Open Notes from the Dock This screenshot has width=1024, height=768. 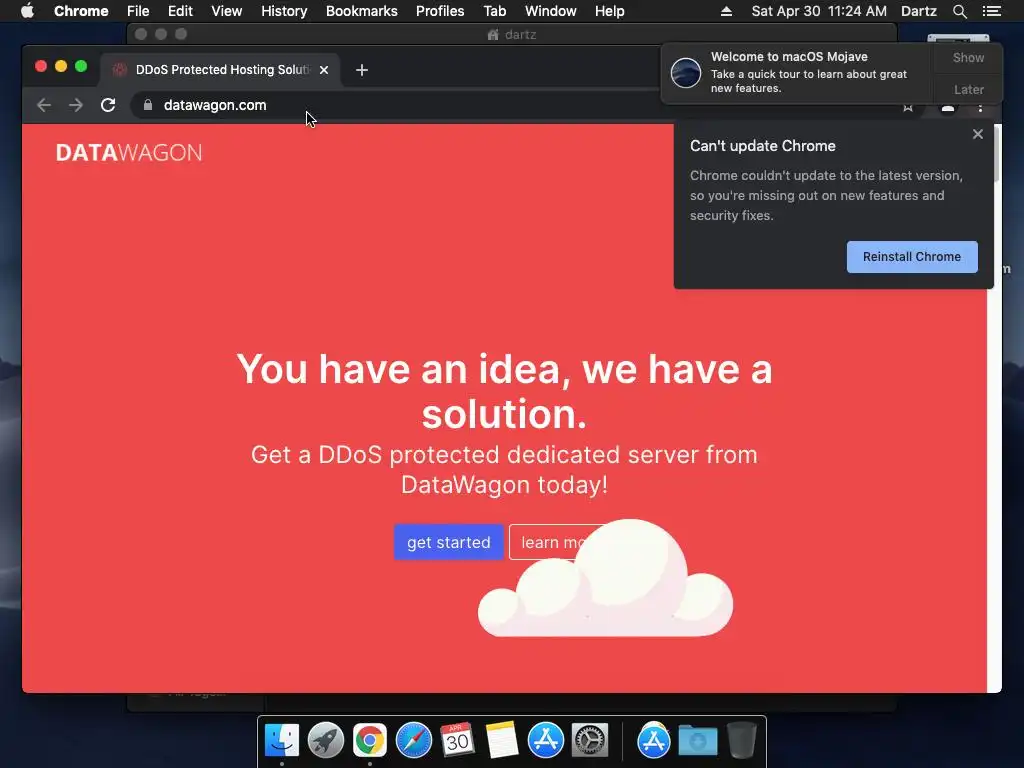point(502,741)
